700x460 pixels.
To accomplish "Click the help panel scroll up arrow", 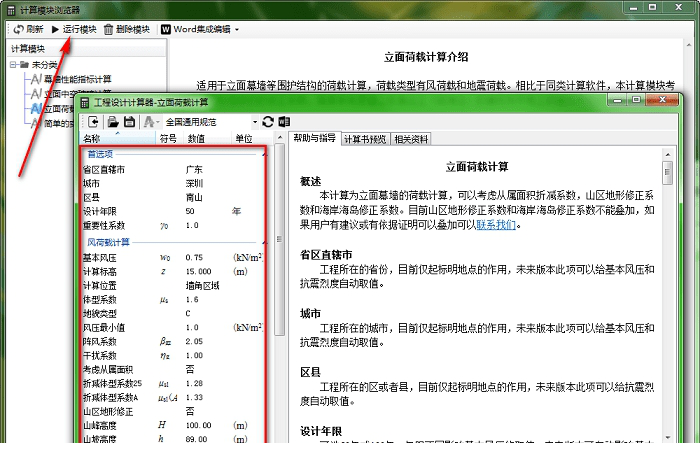I will [x=668, y=155].
